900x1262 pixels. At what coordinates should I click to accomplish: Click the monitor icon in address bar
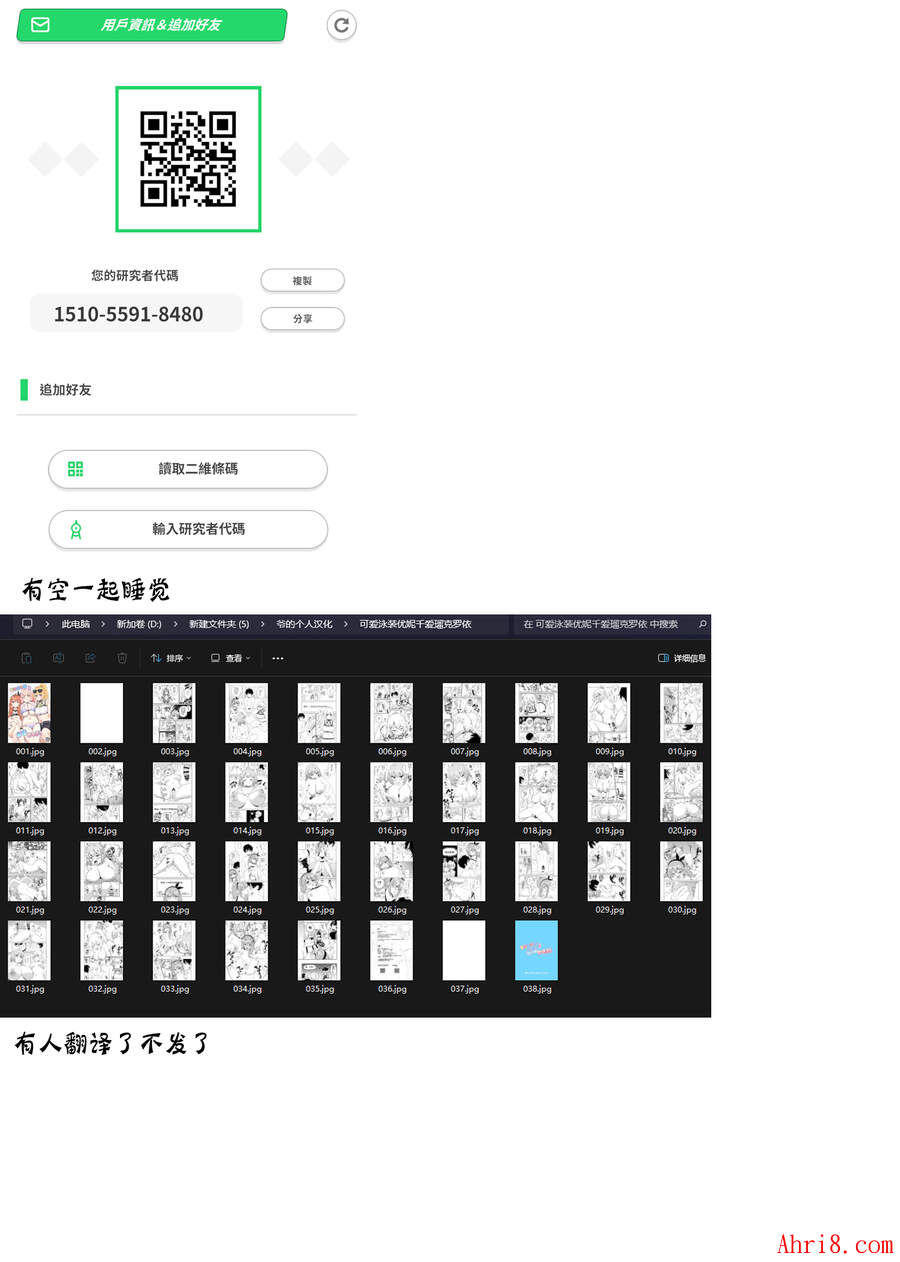click(x=27, y=624)
